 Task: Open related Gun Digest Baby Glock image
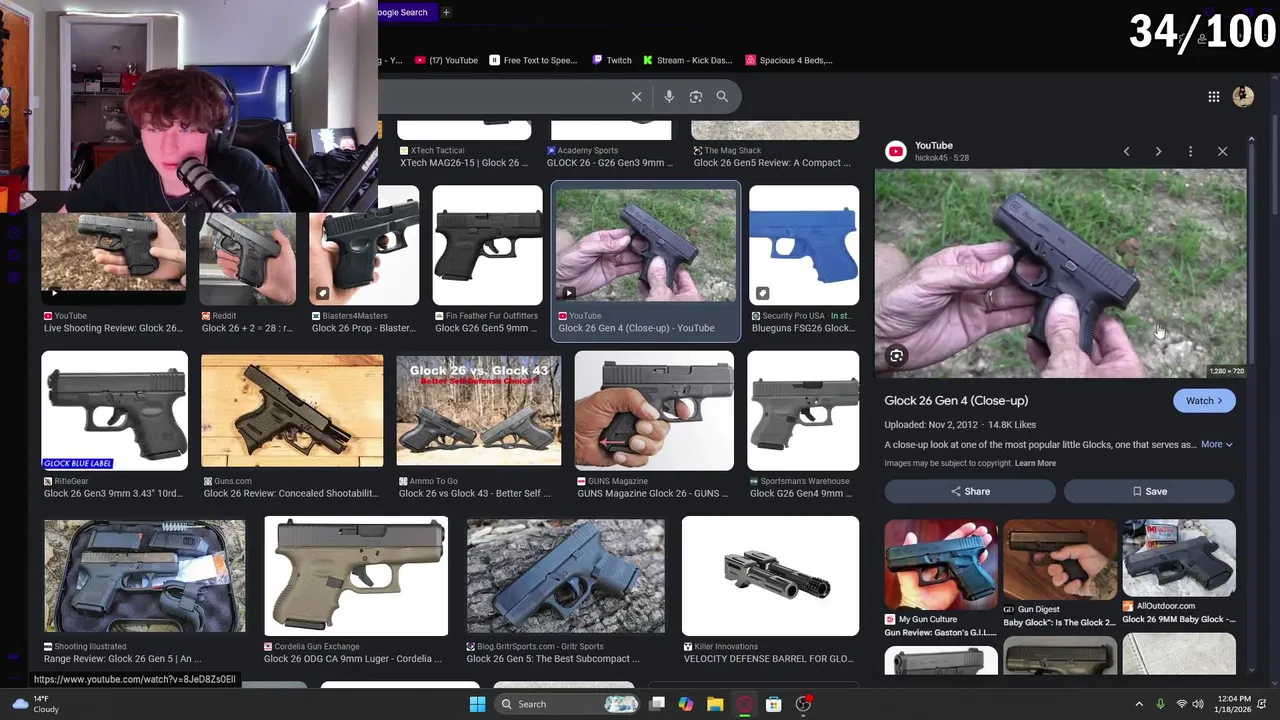pos(1060,560)
